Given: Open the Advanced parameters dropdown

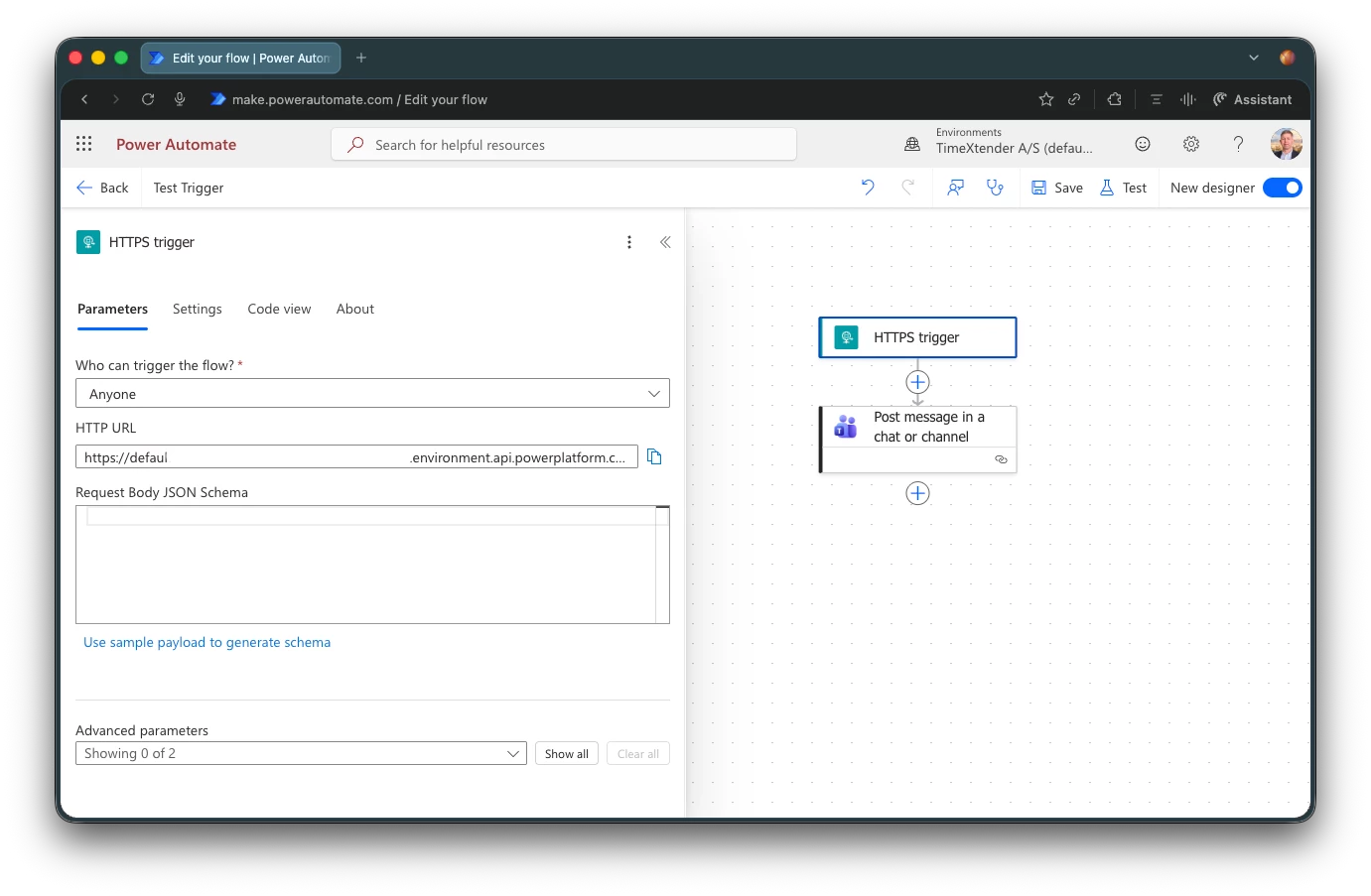Looking at the screenshot, I should point(301,753).
